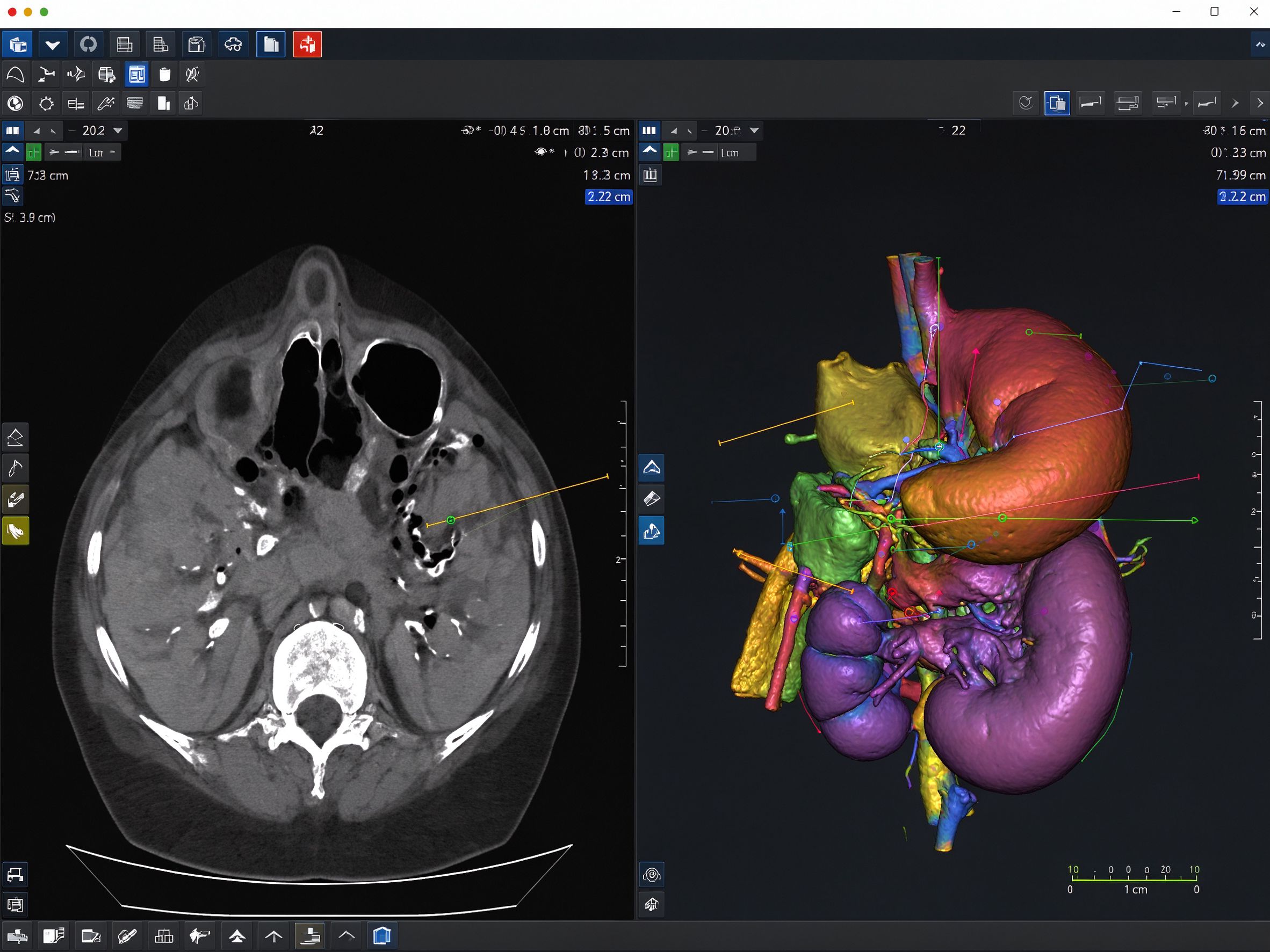This screenshot has width=1270, height=952.
Task: Toggle the green crosshair button in the 3D viewport
Action: click(x=670, y=152)
